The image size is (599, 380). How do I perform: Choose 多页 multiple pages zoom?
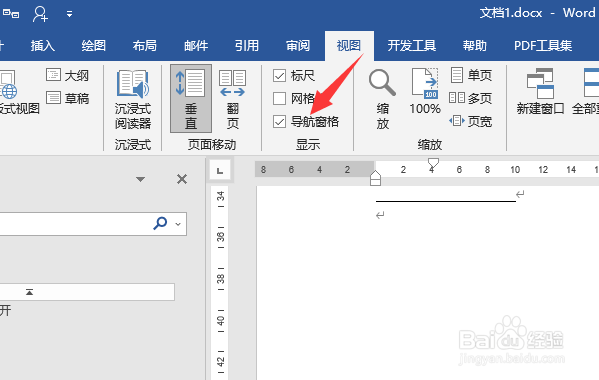[x=471, y=98]
